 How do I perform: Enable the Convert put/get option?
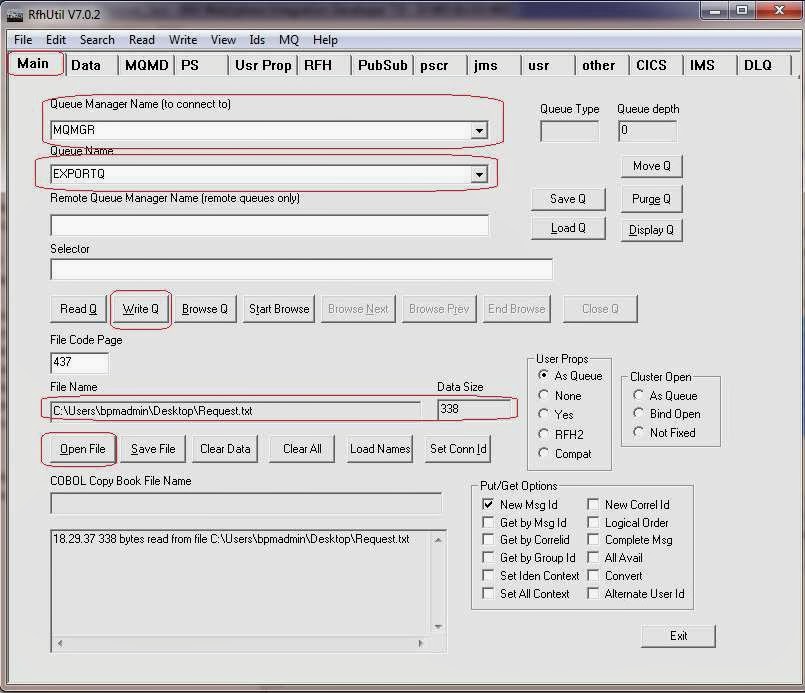tap(594, 575)
